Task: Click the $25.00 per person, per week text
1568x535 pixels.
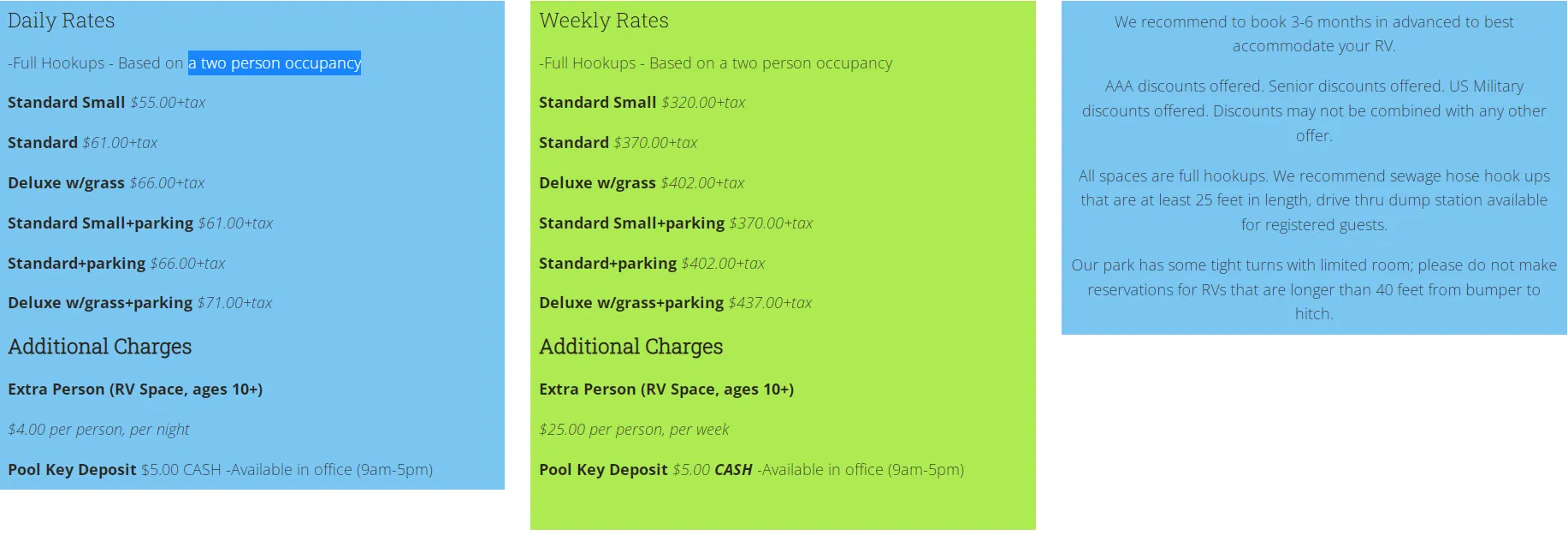Action: (x=634, y=430)
